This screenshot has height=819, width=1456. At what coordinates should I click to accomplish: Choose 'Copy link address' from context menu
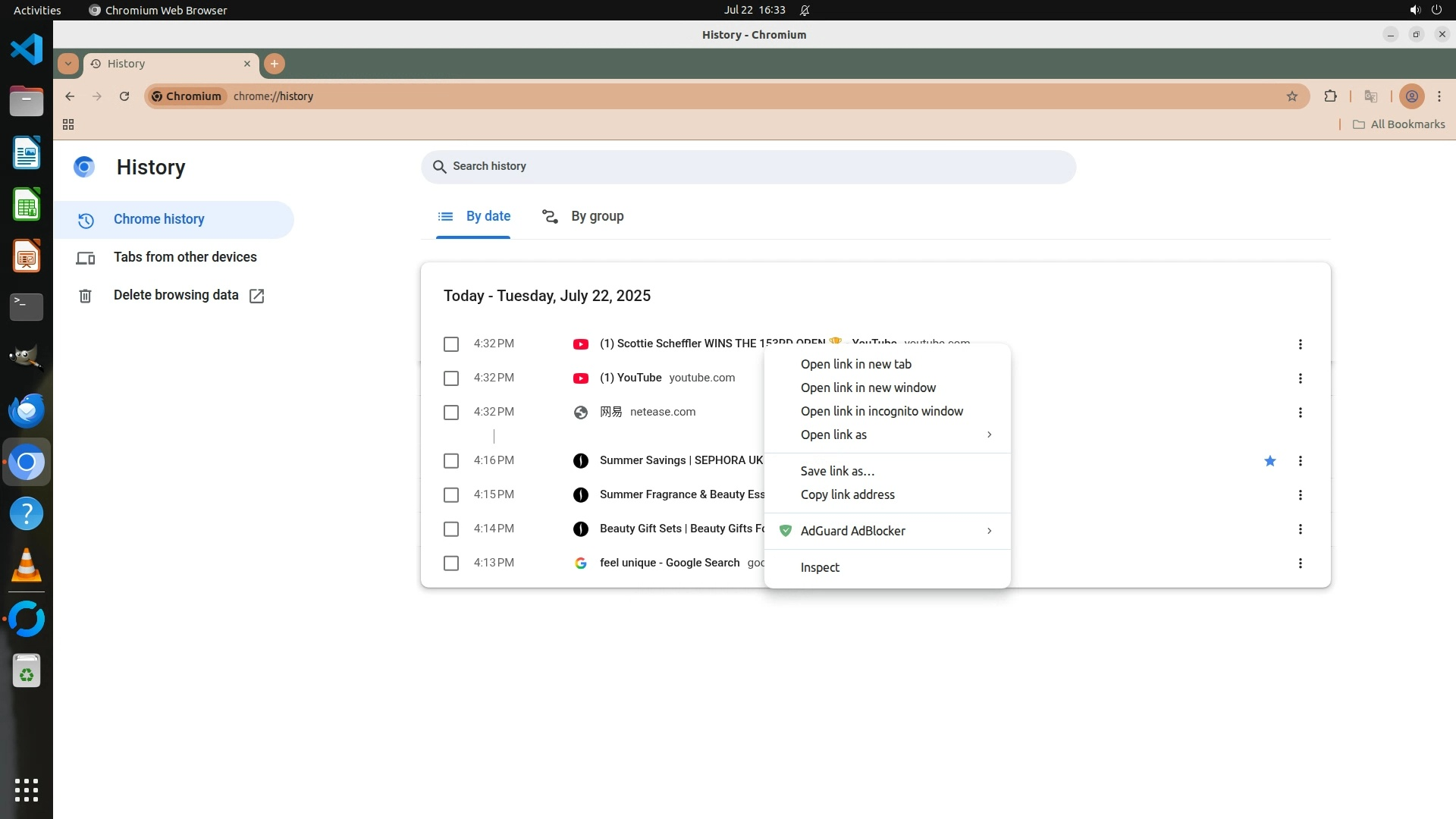pyautogui.click(x=847, y=494)
